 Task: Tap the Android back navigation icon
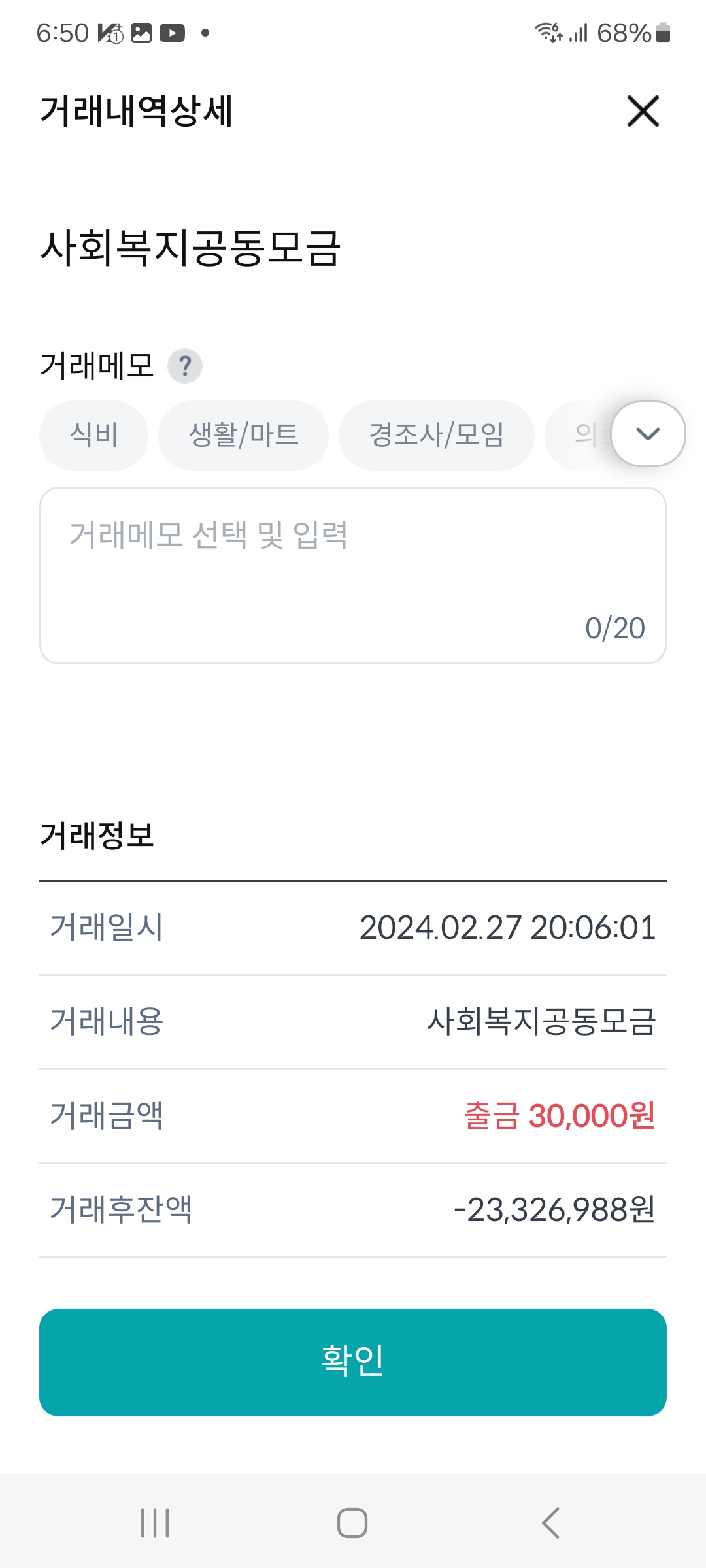pos(550,1523)
